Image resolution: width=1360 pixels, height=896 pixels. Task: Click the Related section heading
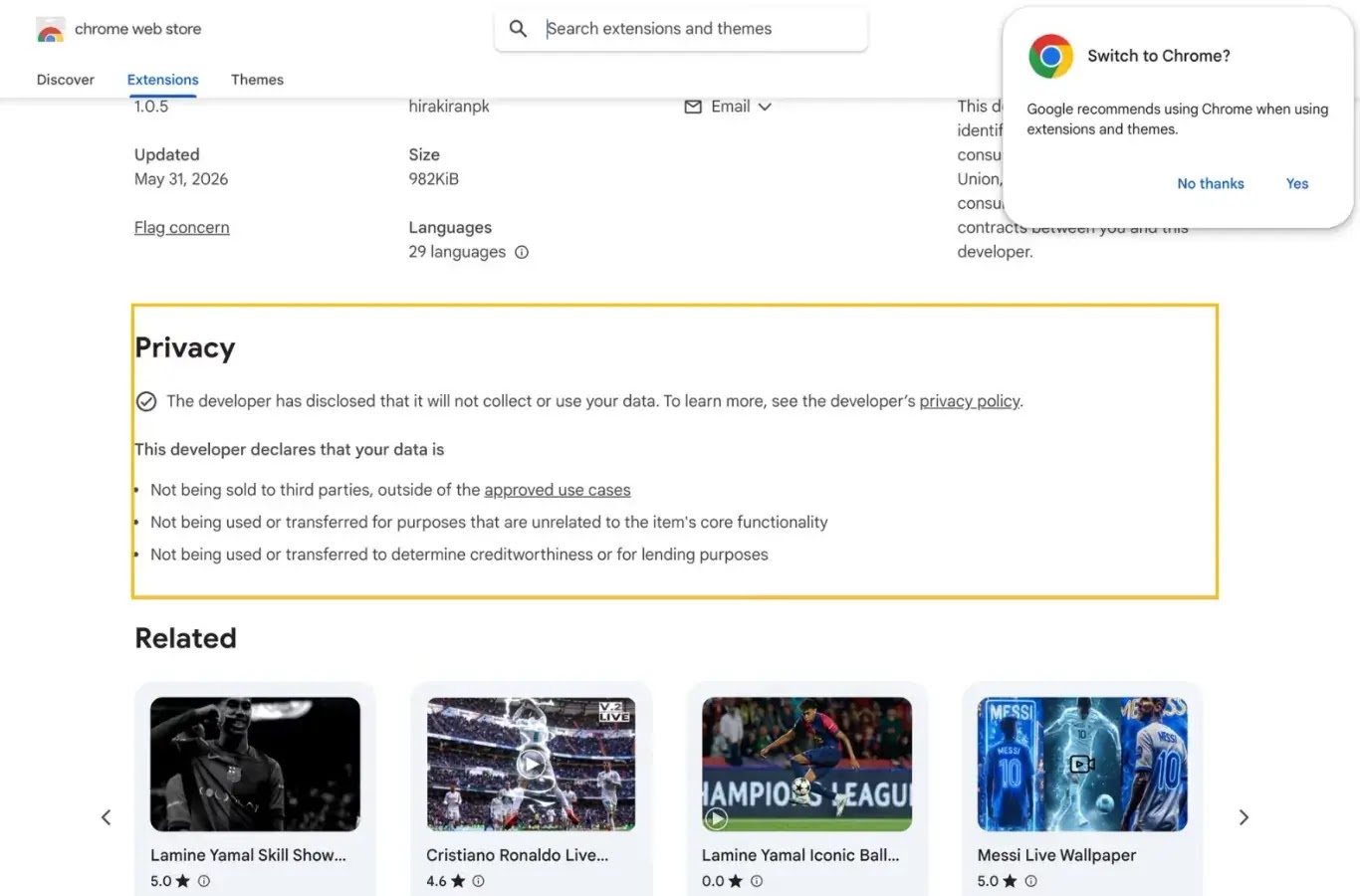click(186, 638)
